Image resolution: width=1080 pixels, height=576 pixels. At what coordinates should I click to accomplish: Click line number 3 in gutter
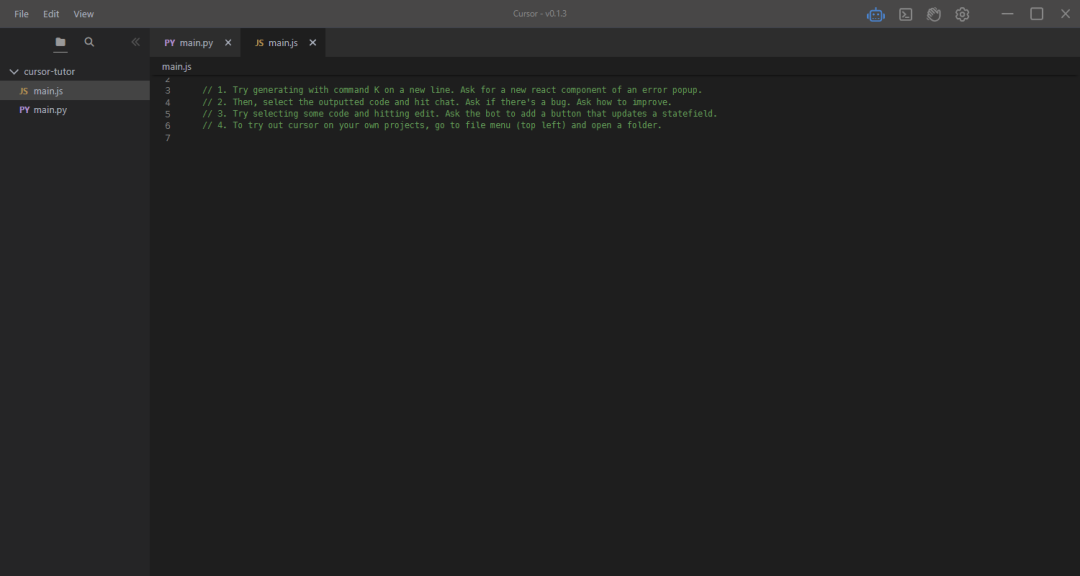167,91
